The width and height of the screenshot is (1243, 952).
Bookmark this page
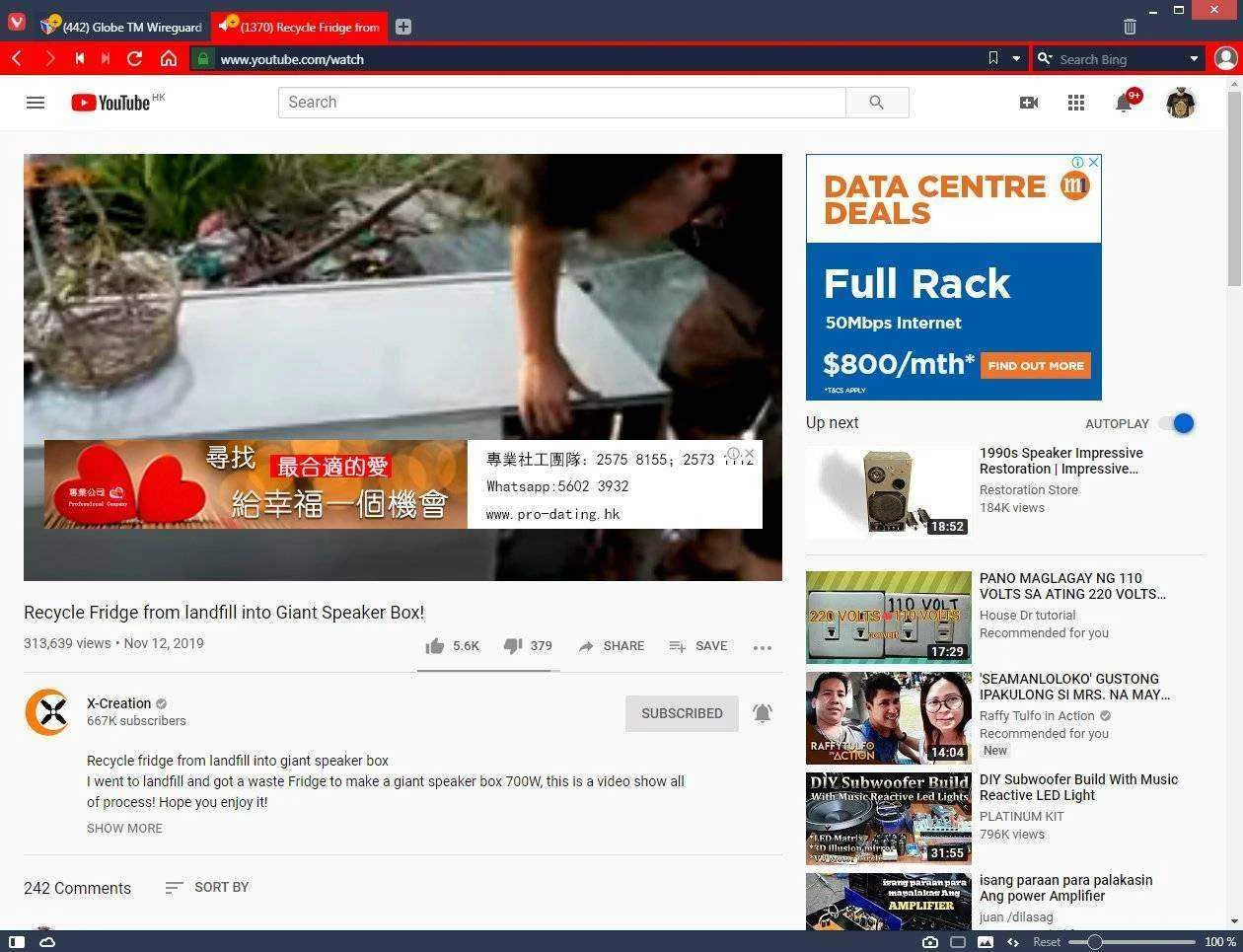993,59
